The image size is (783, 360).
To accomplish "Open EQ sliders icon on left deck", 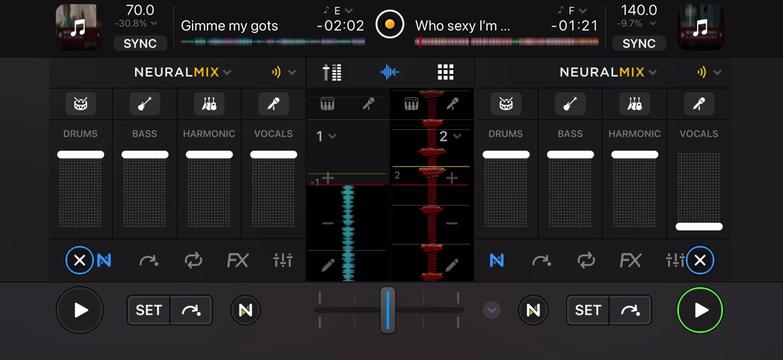I will click(283, 260).
